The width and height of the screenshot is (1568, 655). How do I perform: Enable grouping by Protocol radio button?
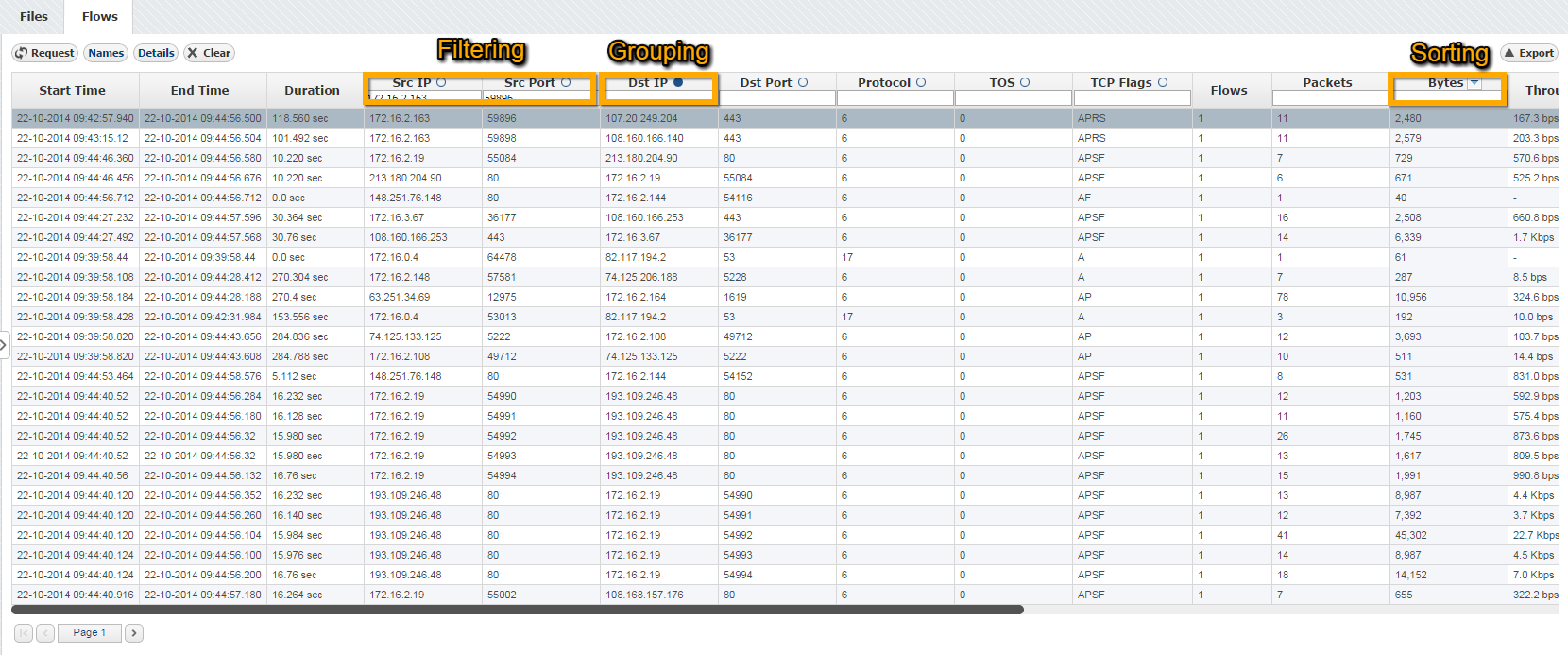[x=921, y=83]
